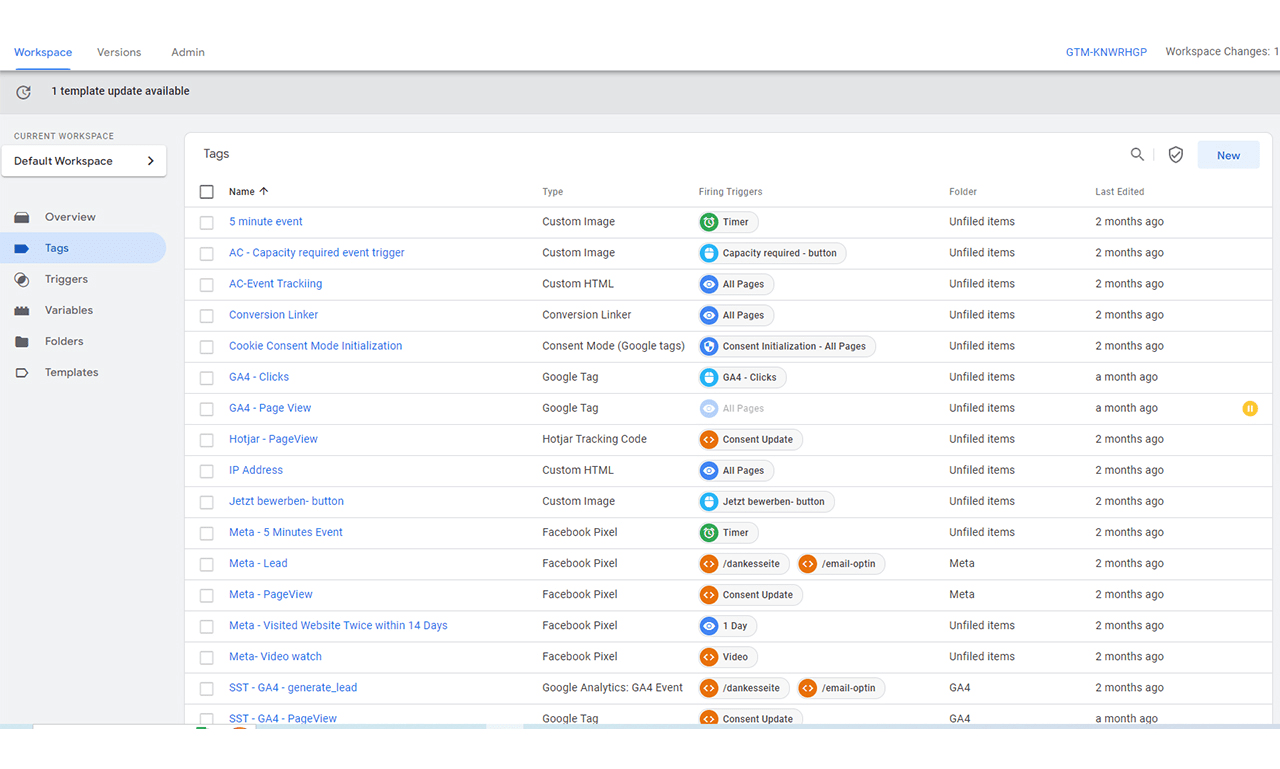Select checkbox for Conversion Linker tag
Image resolution: width=1280 pixels, height=769 pixels.
tap(207, 316)
